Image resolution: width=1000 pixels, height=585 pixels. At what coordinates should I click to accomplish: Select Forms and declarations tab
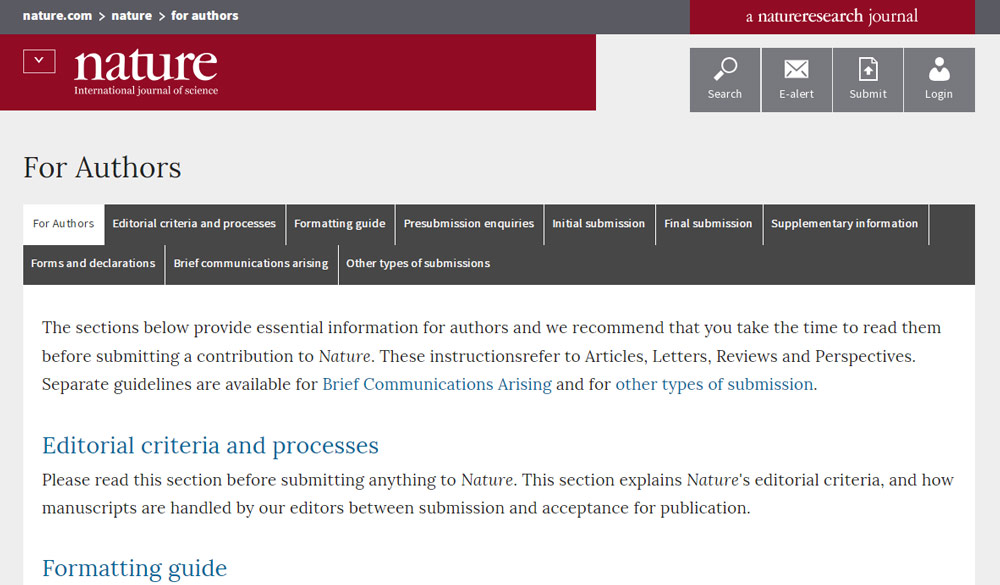[93, 264]
